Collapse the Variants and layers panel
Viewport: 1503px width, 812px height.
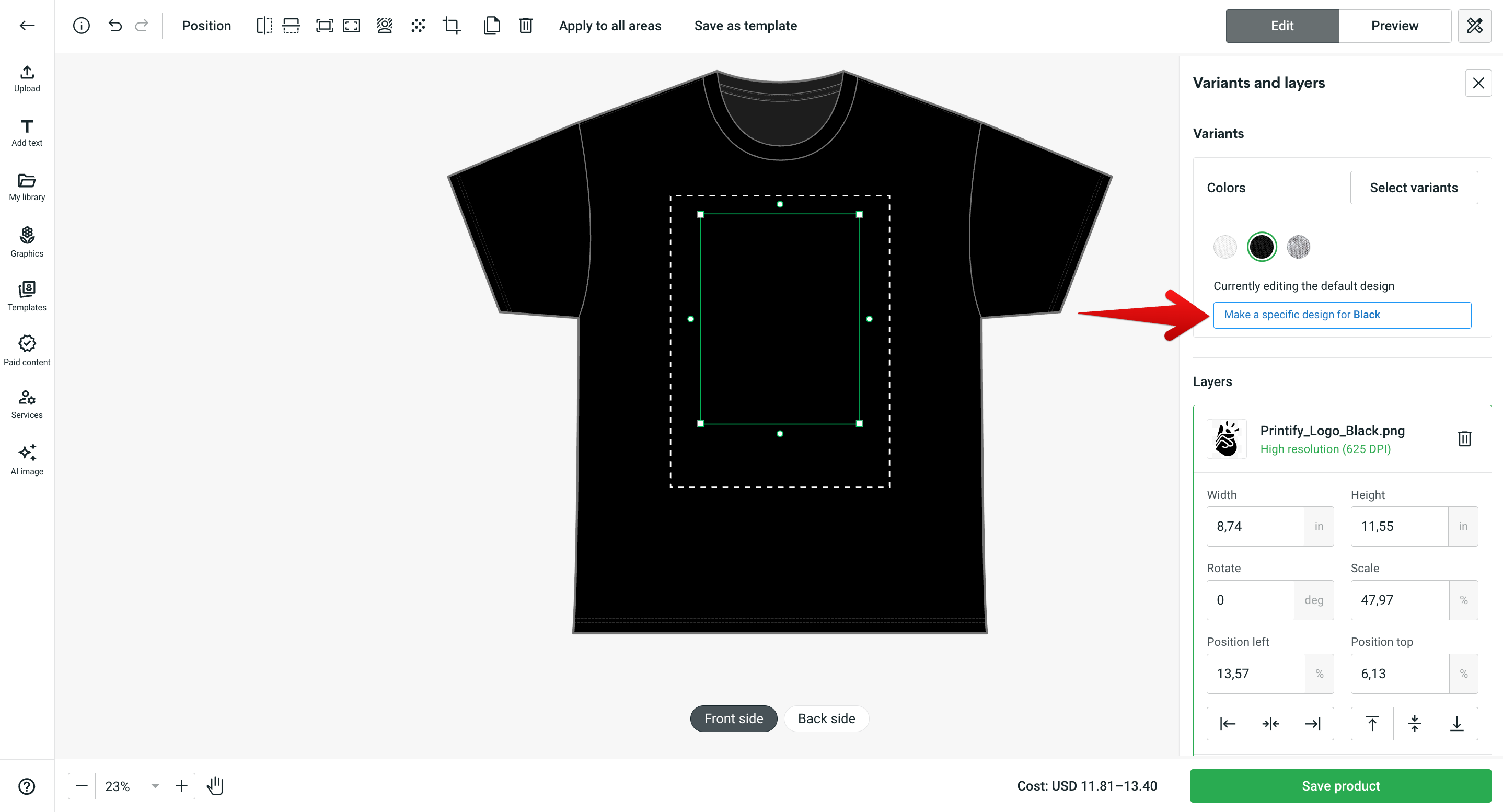point(1478,83)
